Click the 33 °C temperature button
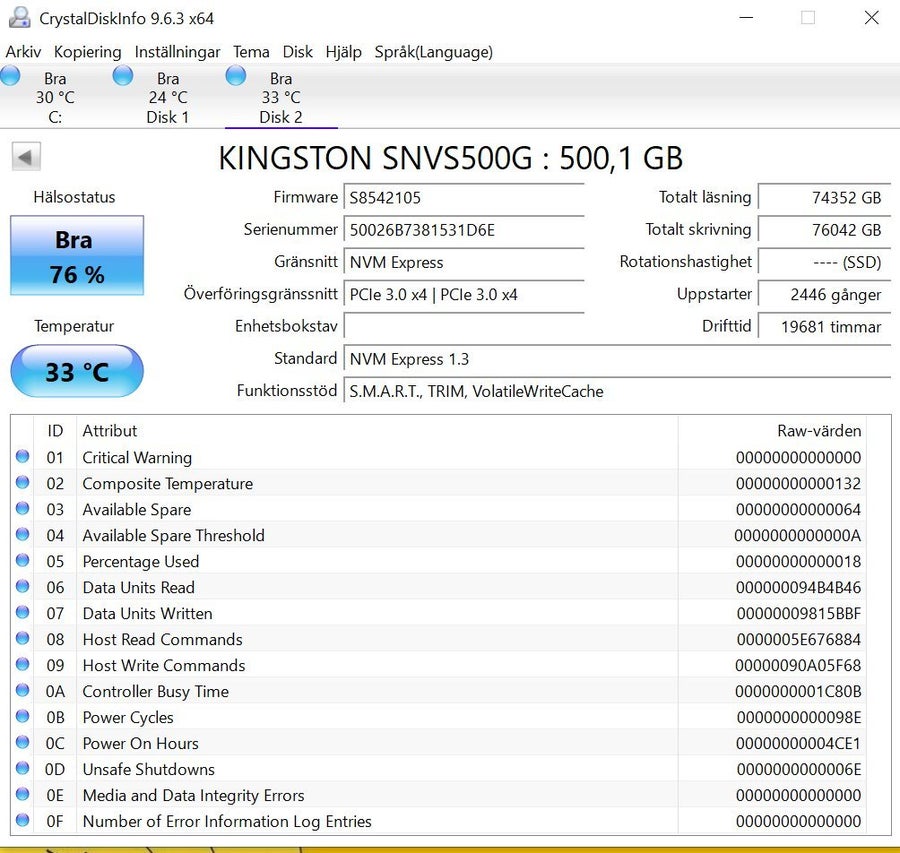 77,371
